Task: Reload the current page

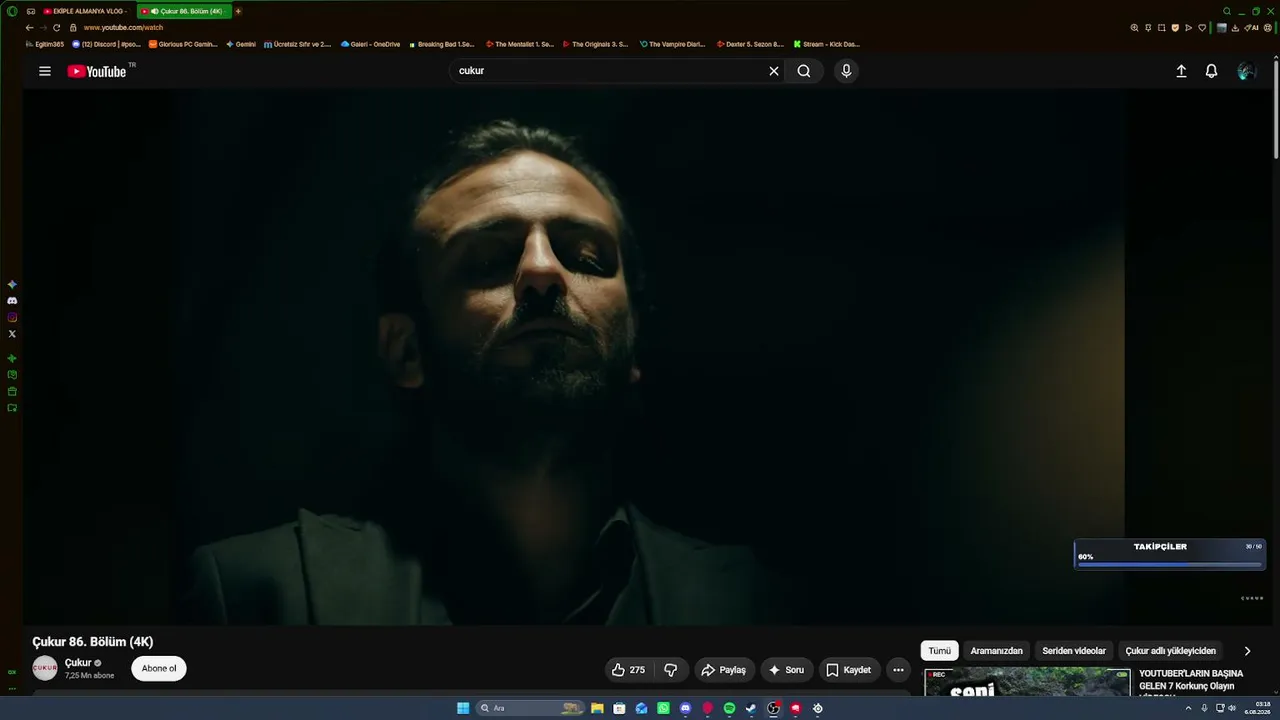Action: pos(56,28)
